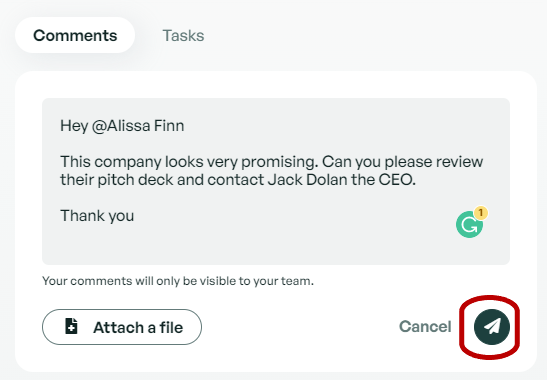547x380 pixels.
Task: Click the @Alissa Finn mention
Action: pyautogui.click(x=138, y=126)
